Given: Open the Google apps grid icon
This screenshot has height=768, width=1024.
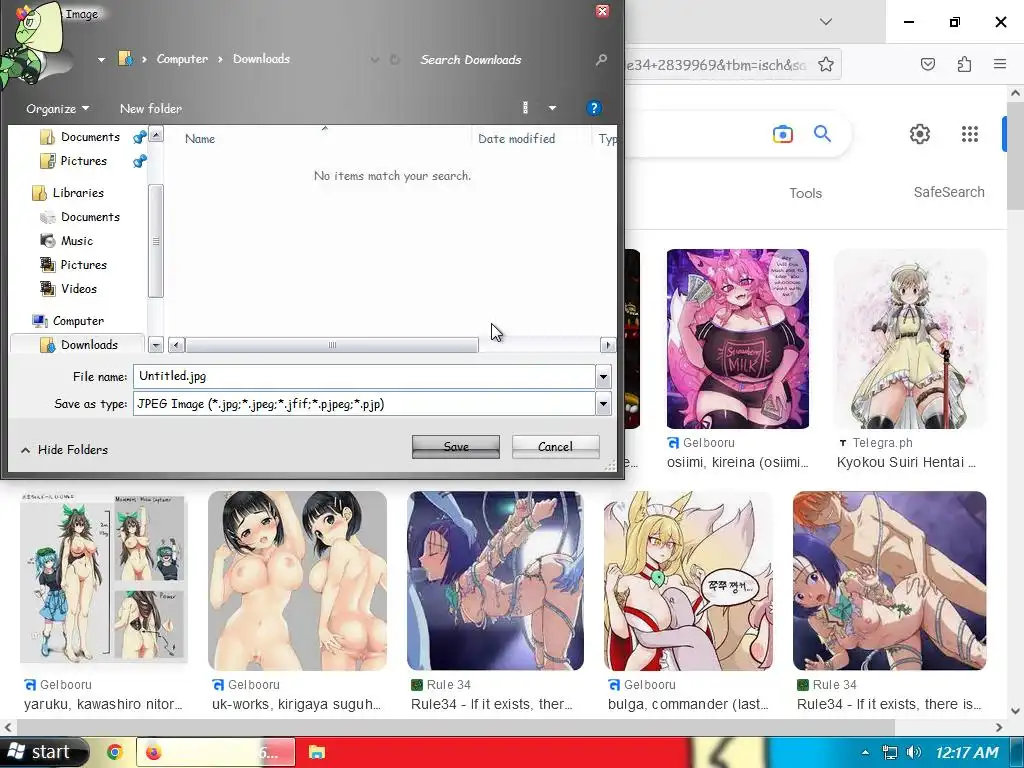Looking at the screenshot, I should 970,134.
